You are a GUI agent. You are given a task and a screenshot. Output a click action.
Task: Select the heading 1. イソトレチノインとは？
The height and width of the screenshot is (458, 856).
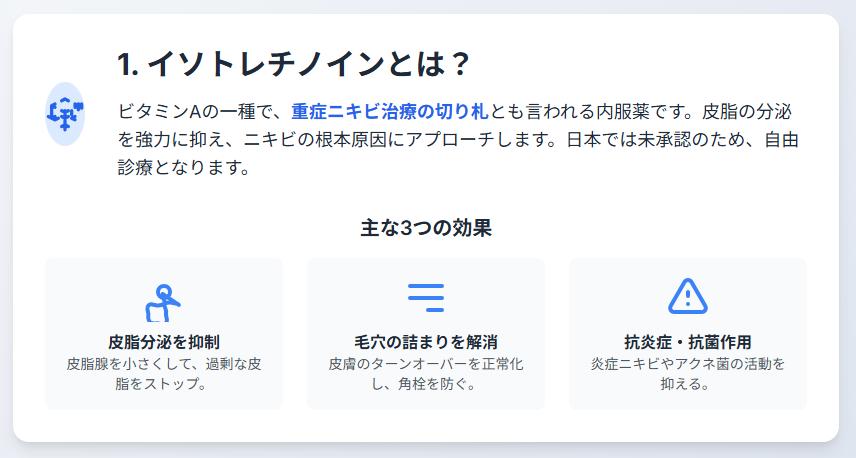tap(294, 64)
